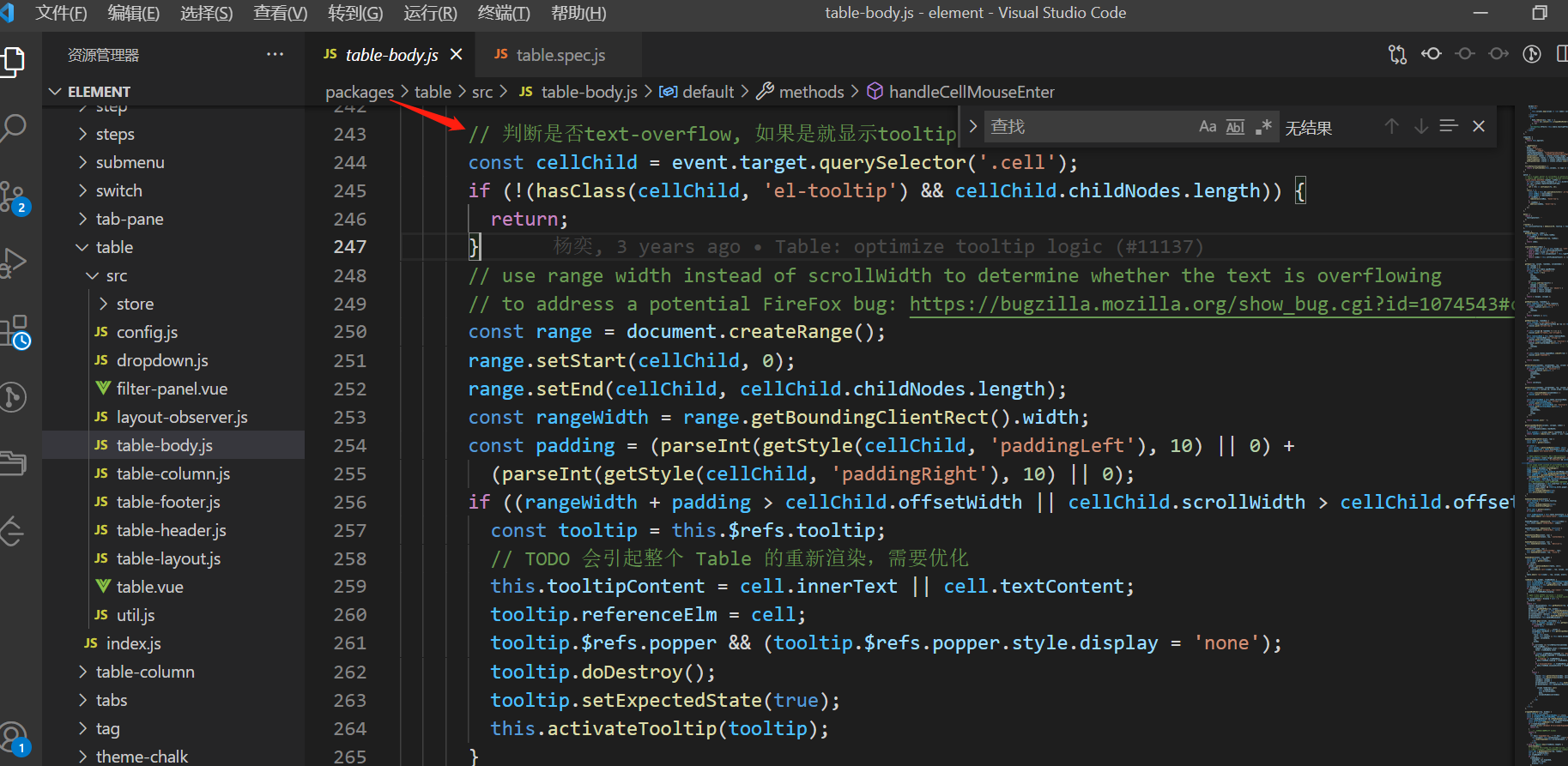Toggle Use Regular Expression in find widget
Screen dimensions: 1568x766
point(1263,127)
